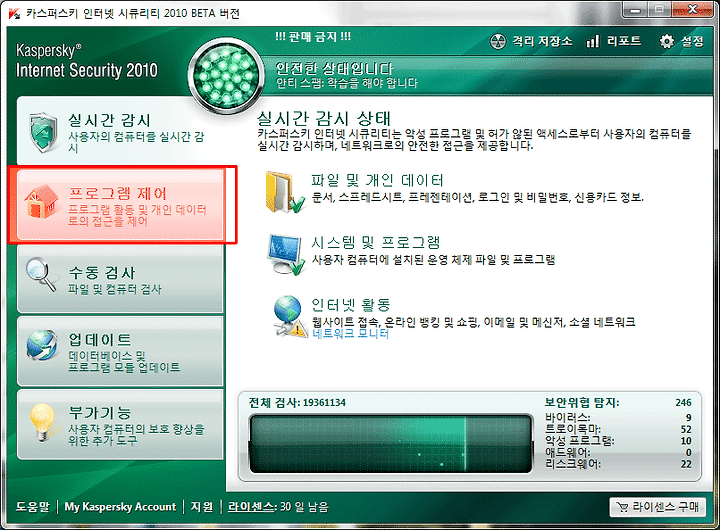Viewport: 720px width, 530px height.
Task: Select the 부가기능 tab
Action: pos(120,425)
